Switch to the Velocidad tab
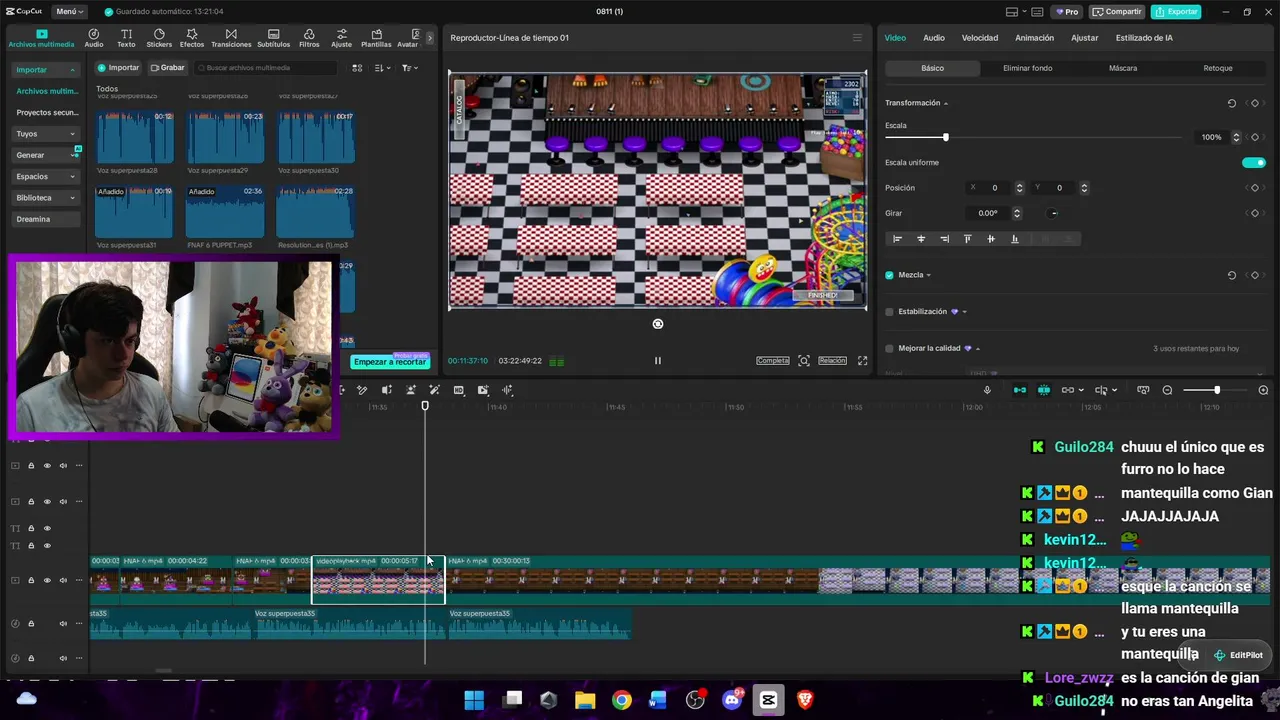The image size is (1280, 720). pyautogui.click(x=980, y=38)
